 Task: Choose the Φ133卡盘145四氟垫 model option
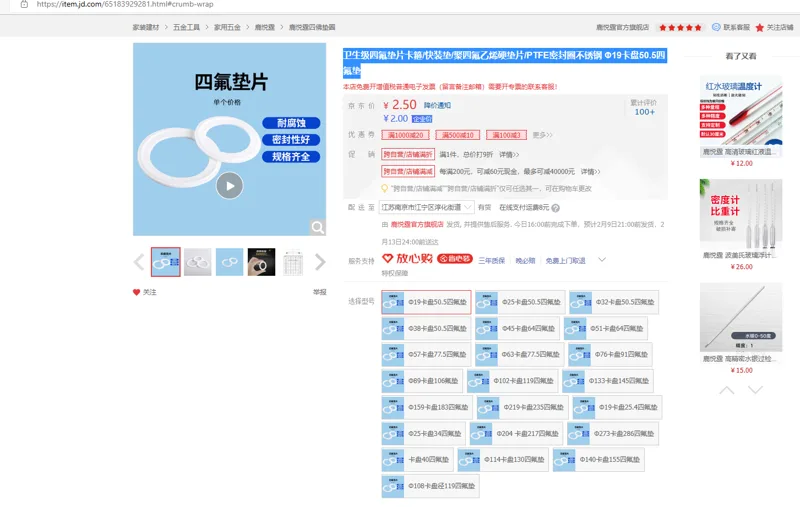(x=608, y=381)
